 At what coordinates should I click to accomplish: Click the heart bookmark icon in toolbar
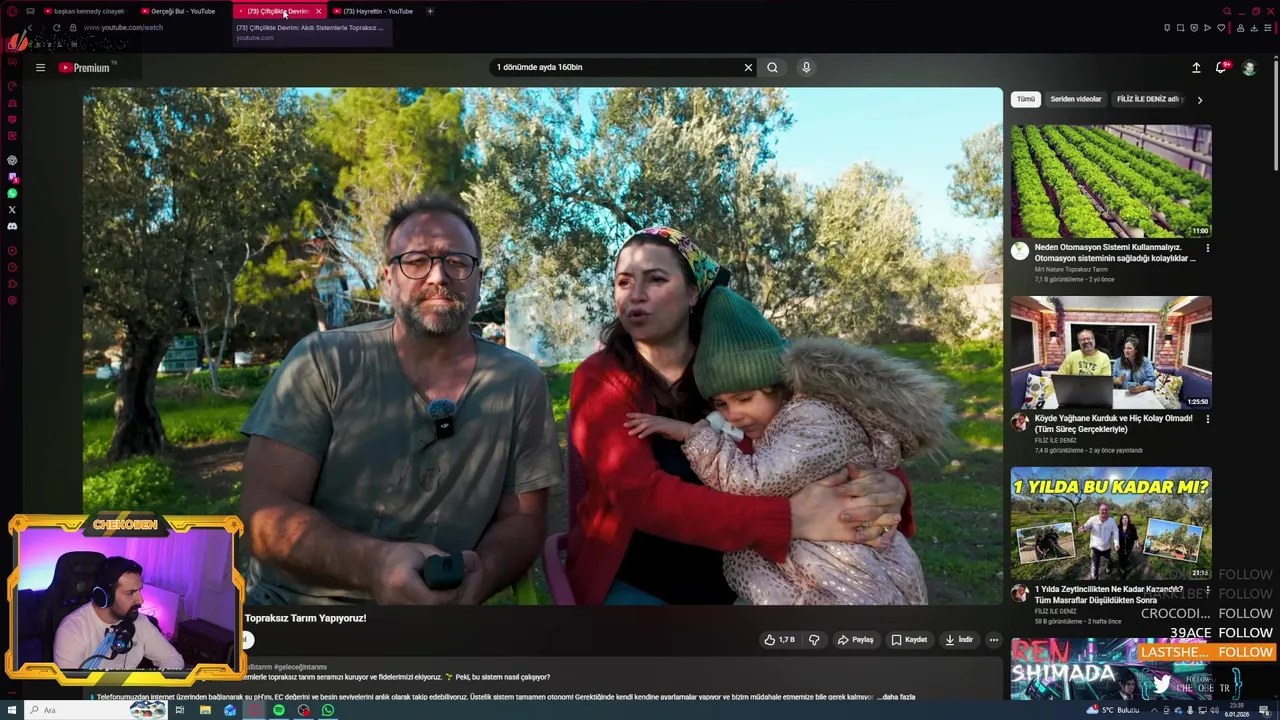coord(1221,28)
